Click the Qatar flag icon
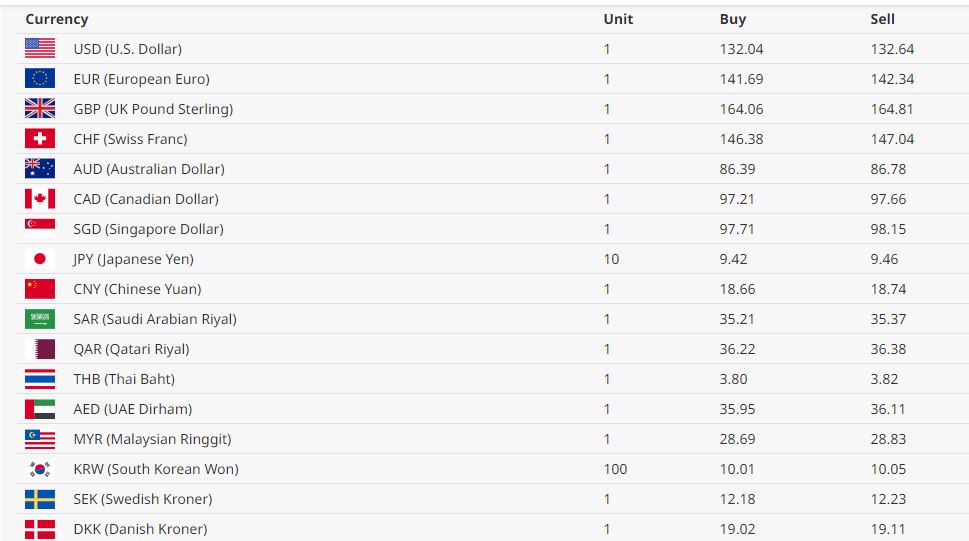Viewport: 969px width, 541px height. pyautogui.click(x=40, y=348)
